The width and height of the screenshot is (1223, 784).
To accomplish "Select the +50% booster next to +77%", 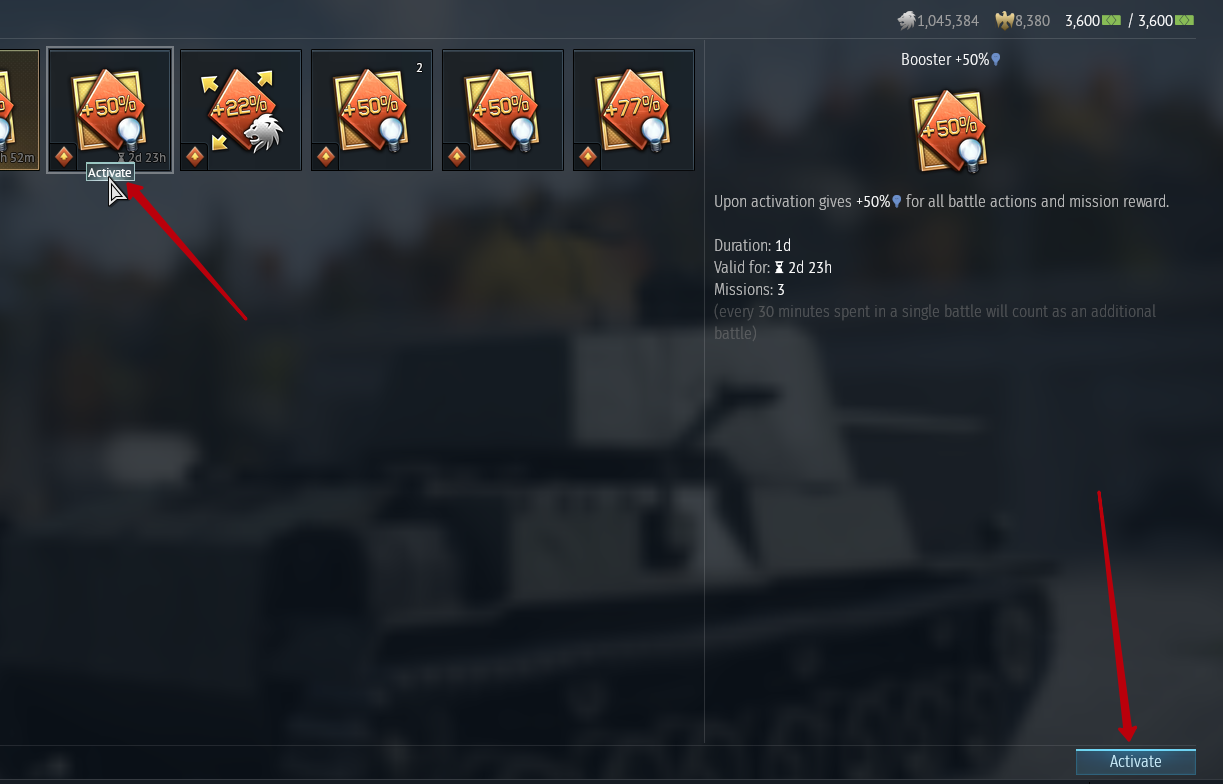I will (x=503, y=110).
